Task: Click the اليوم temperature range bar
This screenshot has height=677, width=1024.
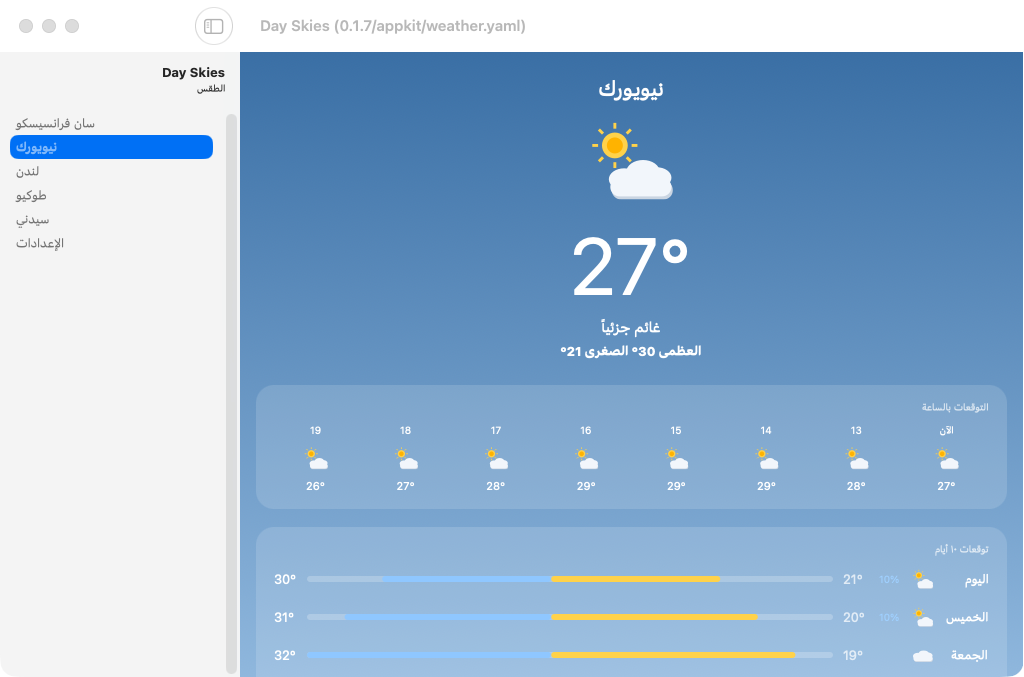Action: tap(569, 579)
